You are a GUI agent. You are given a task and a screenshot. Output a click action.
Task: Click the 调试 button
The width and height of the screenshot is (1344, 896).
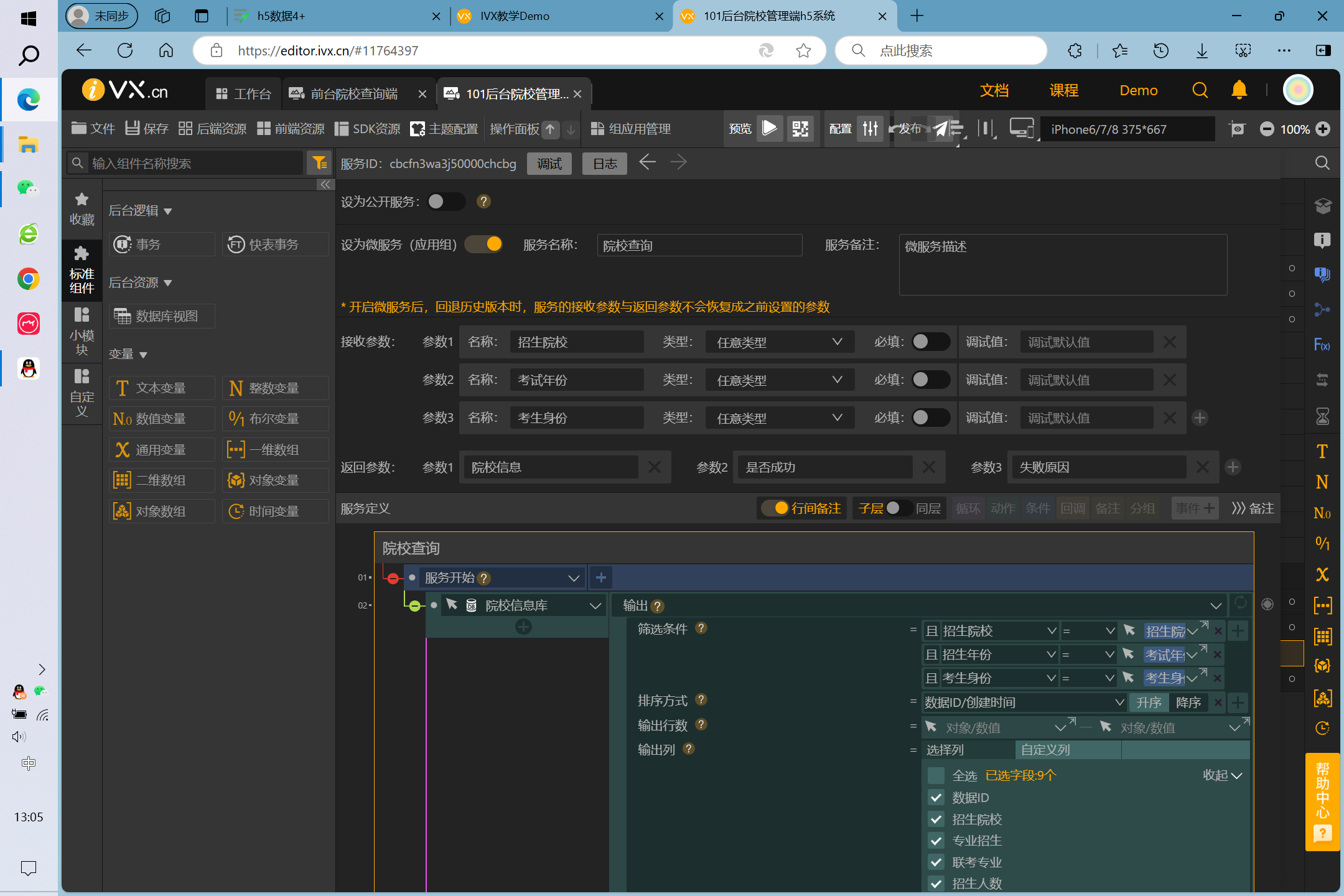click(x=549, y=164)
